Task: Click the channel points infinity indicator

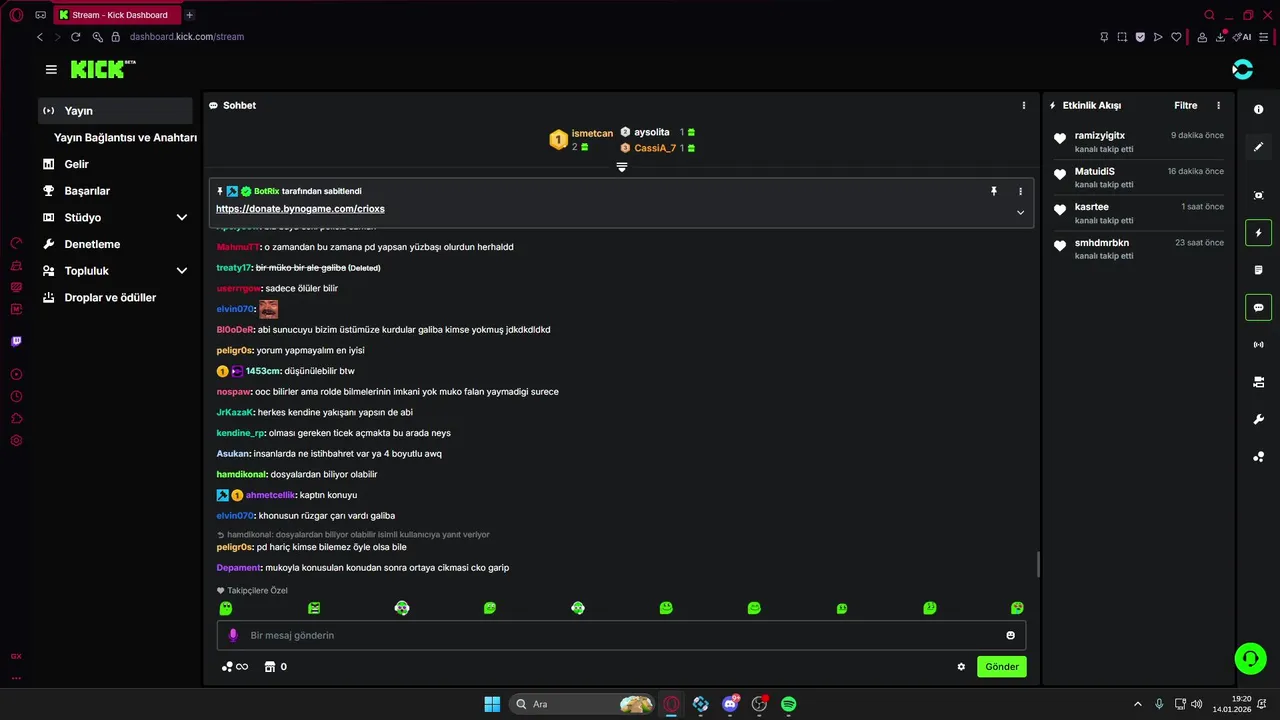Action: coord(235,667)
